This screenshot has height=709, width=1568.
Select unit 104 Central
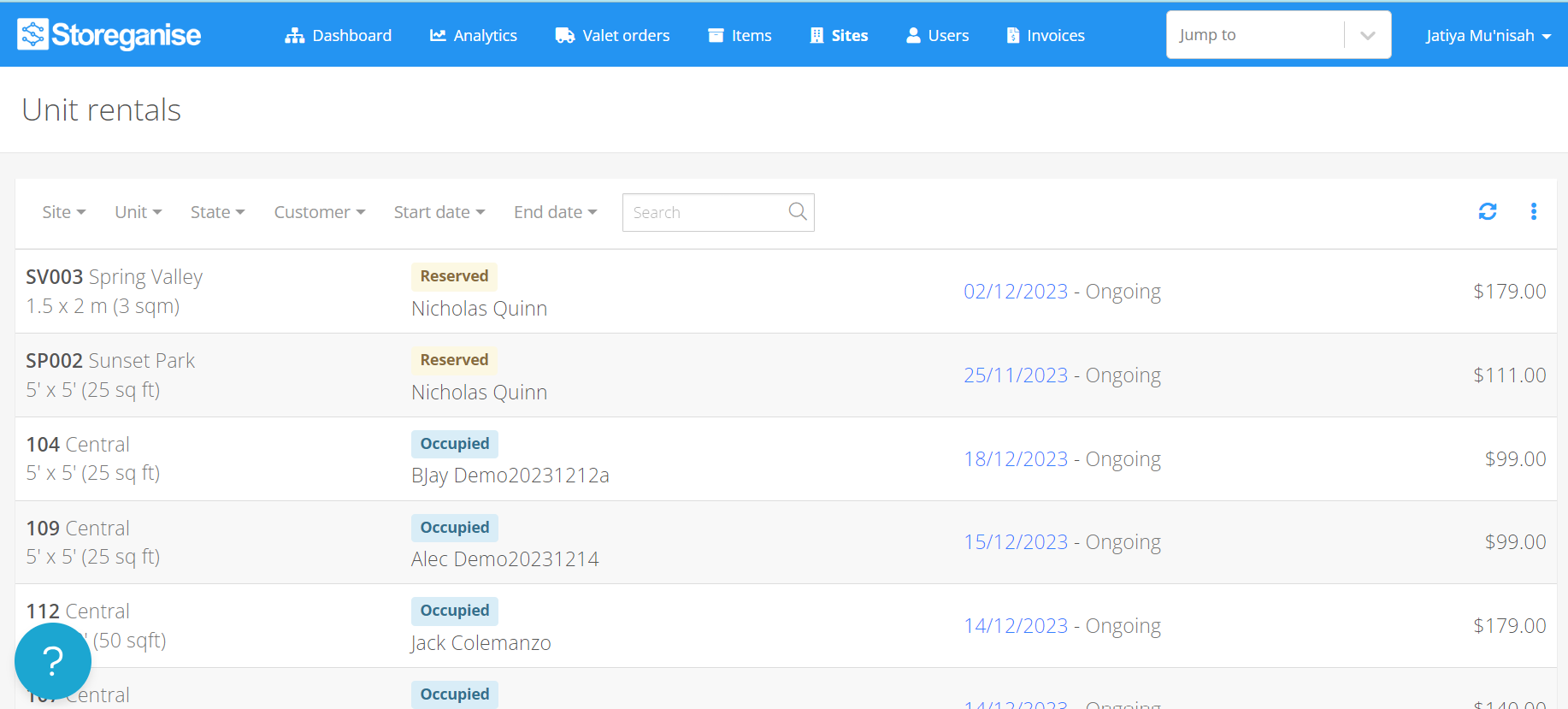pos(78,445)
